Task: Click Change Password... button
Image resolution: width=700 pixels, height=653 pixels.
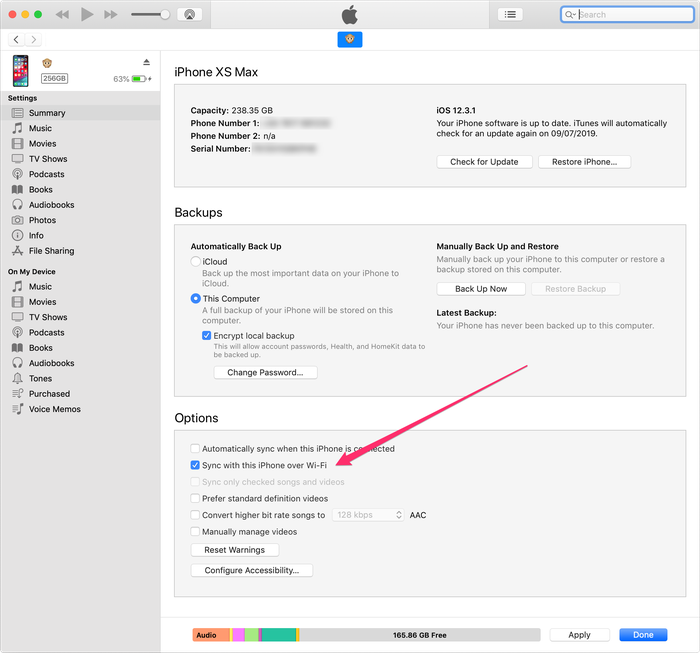Action: 265,372
